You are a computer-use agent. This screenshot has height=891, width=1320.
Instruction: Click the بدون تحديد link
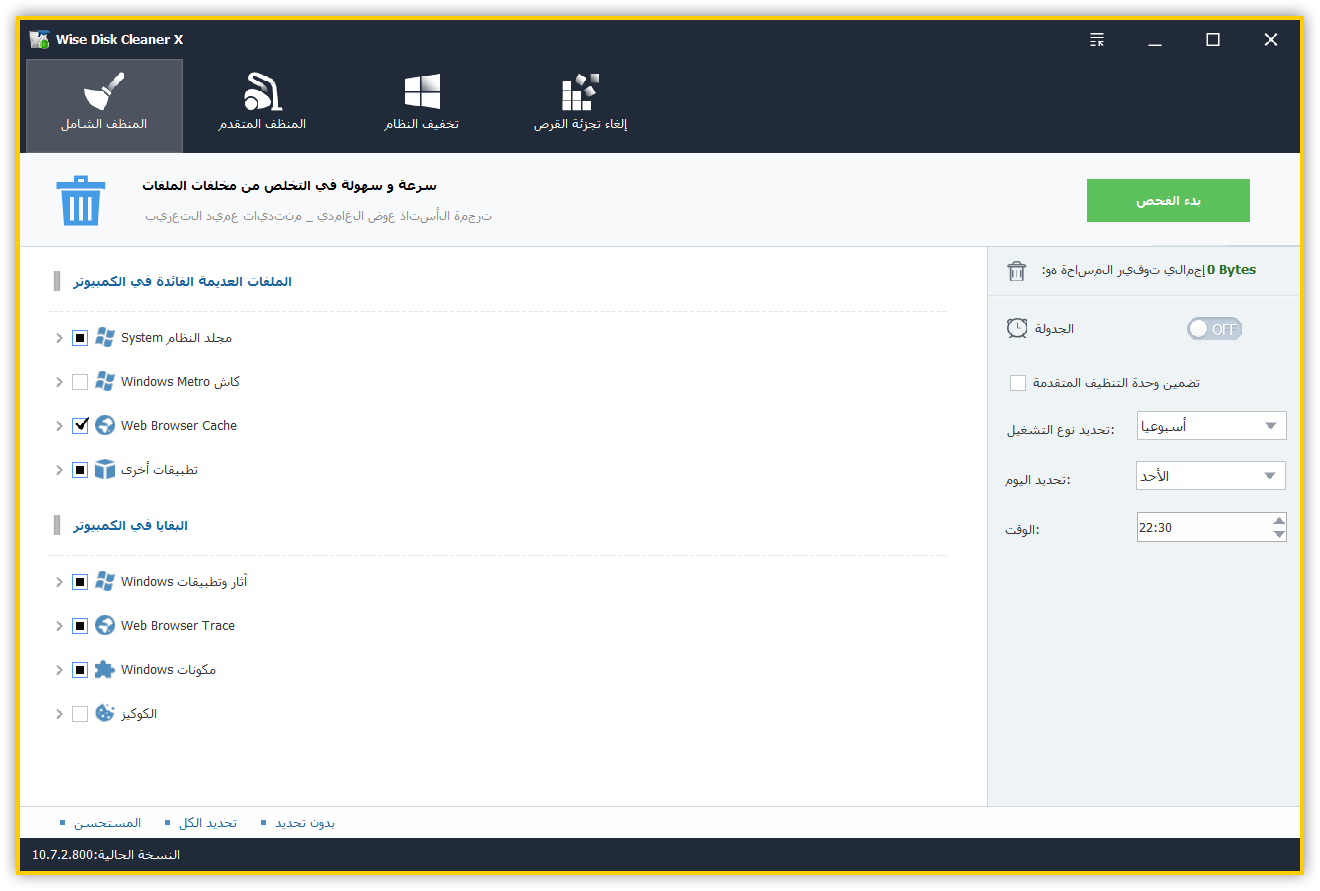click(x=305, y=823)
